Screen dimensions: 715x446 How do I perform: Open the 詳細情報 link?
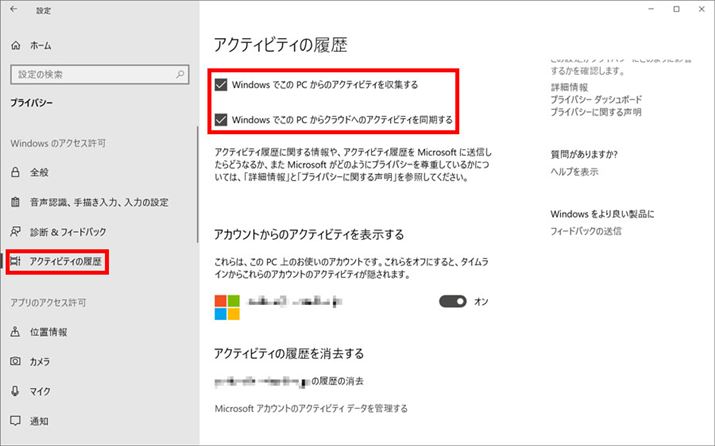pyautogui.click(x=570, y=87)
